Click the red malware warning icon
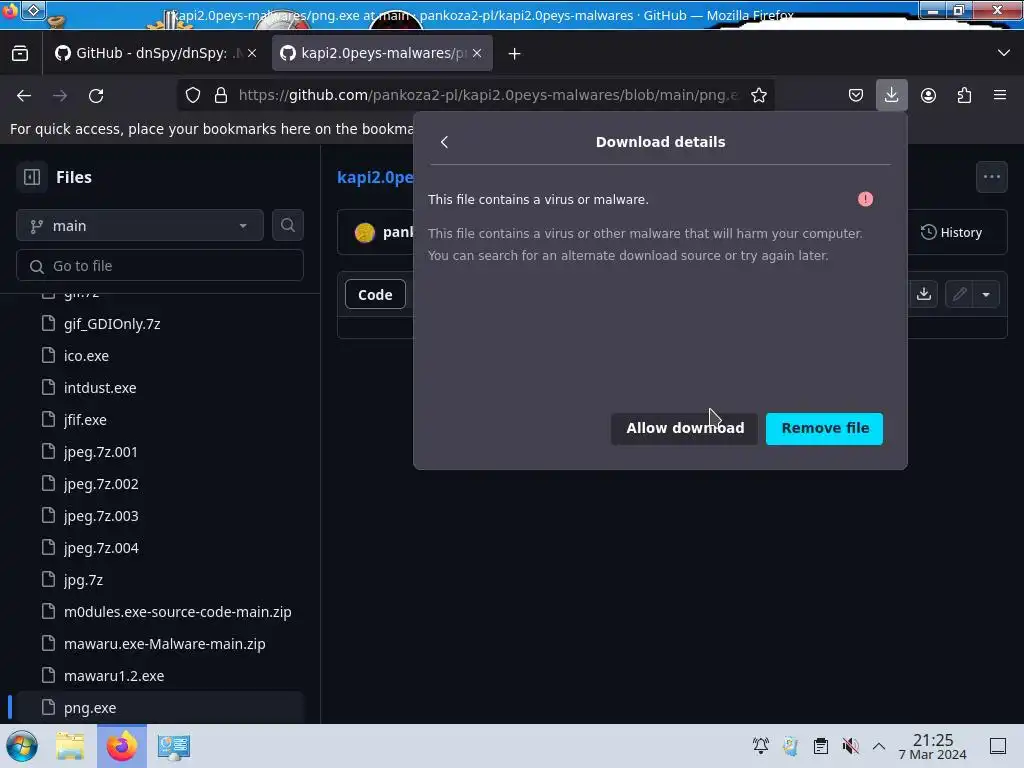1024x768 pixels. 865,199
